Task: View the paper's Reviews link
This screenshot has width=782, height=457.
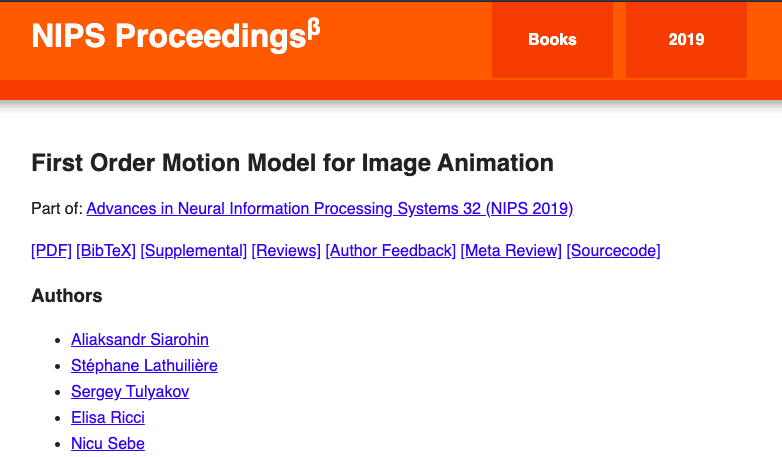Action: pos(286,251)
